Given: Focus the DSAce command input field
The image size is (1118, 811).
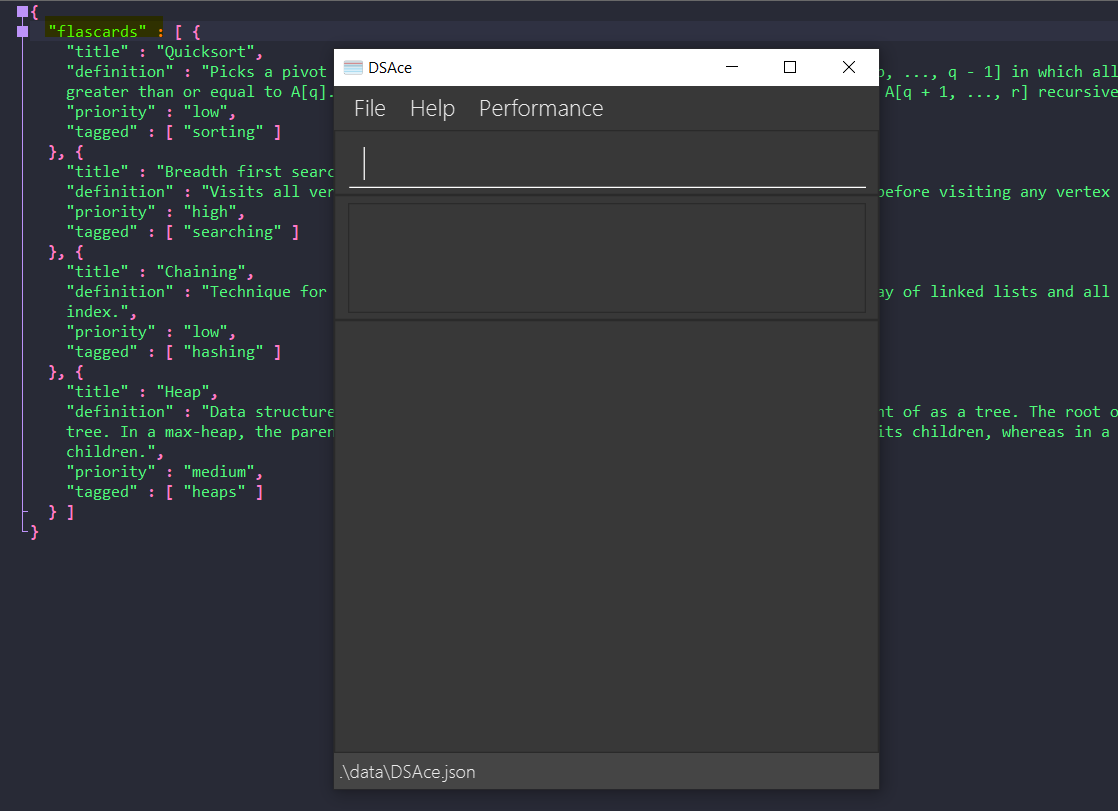Looking at the screenshot, I should [607, 164].
